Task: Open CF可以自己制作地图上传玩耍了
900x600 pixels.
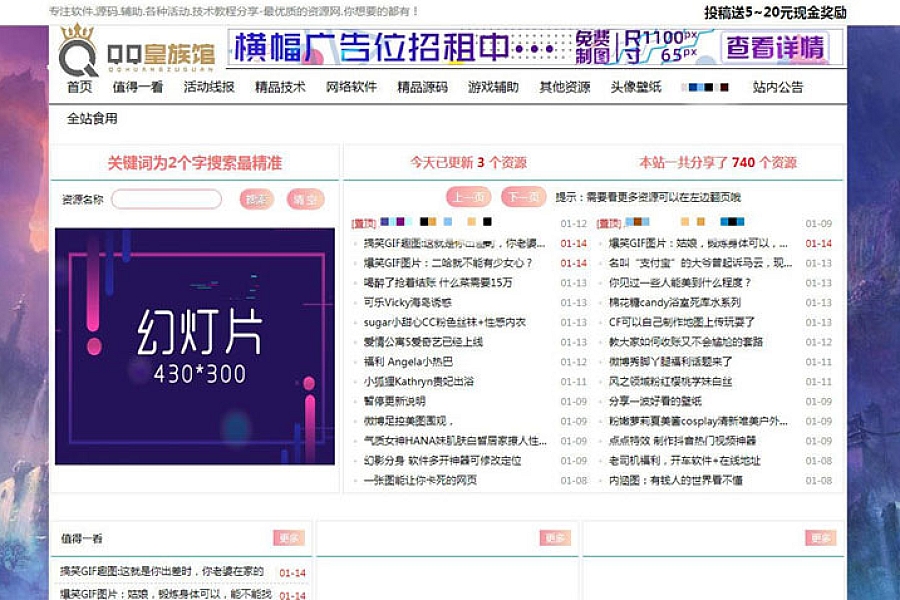Action: point(682,322)
